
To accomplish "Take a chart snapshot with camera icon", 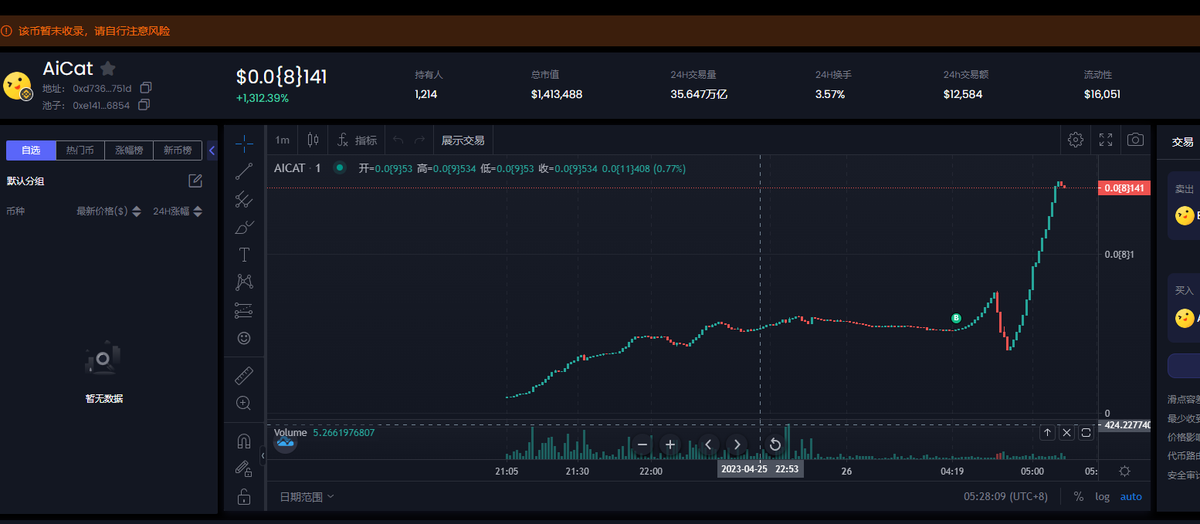I will pos(1135,140).
